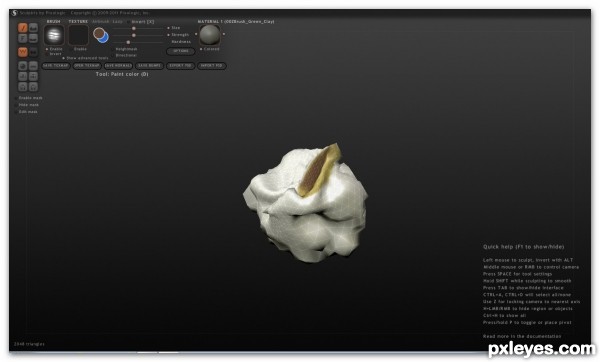Toggle the orange W wireframe icon
The image size is (600, 362).
[23, 51]
